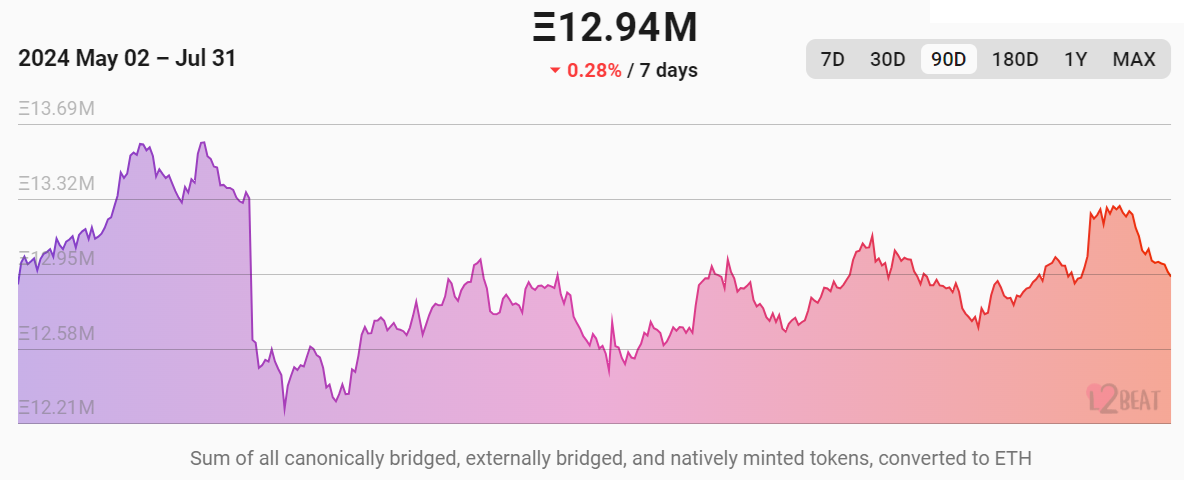The height and width of the screenshot is (480, 1184).
Task: Click the '/ 7 days' label
Action: coord(662,70)
